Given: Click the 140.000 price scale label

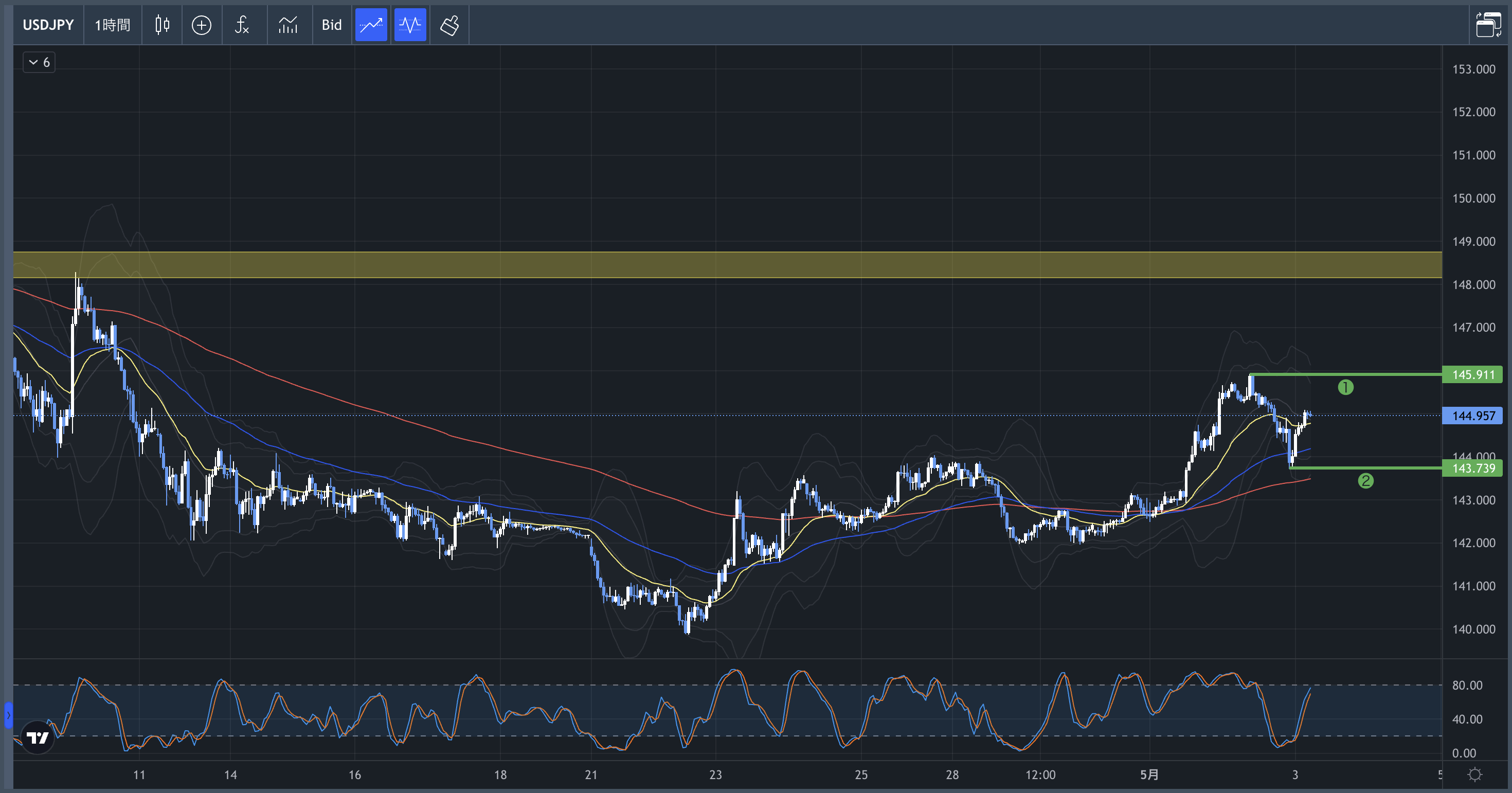Looking at the screenshot, I should coord(1473,629).
